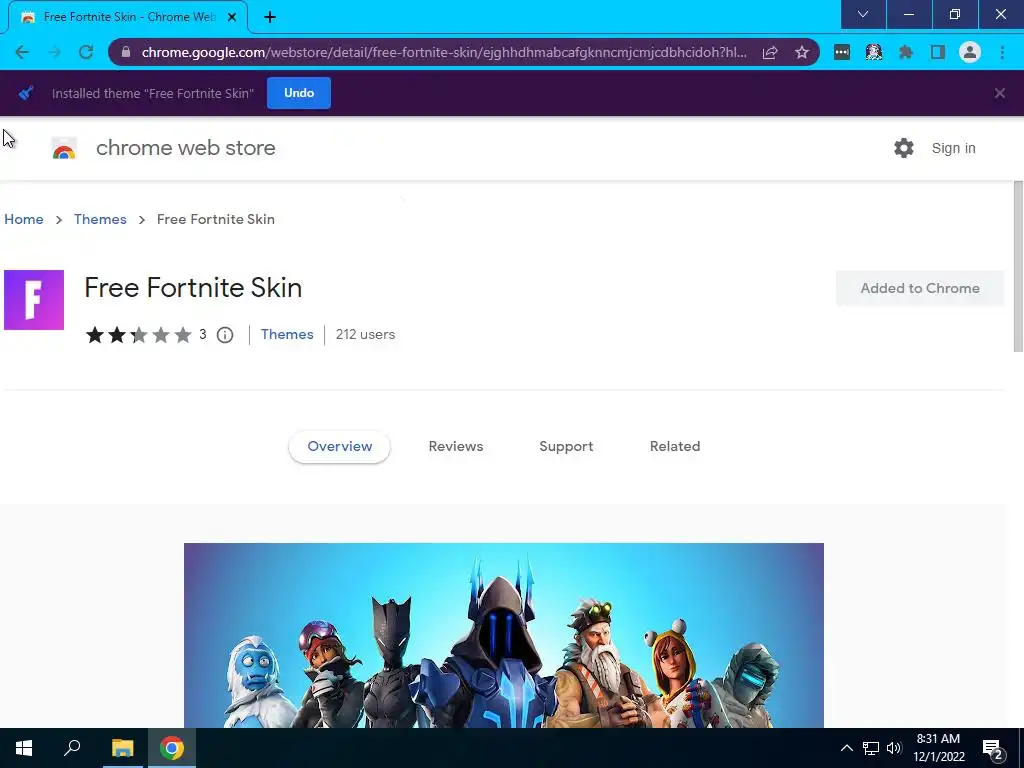This screenshot has height=768, width=1024.
Task: Switch to the Overview tab
Action: pos(340,447)
